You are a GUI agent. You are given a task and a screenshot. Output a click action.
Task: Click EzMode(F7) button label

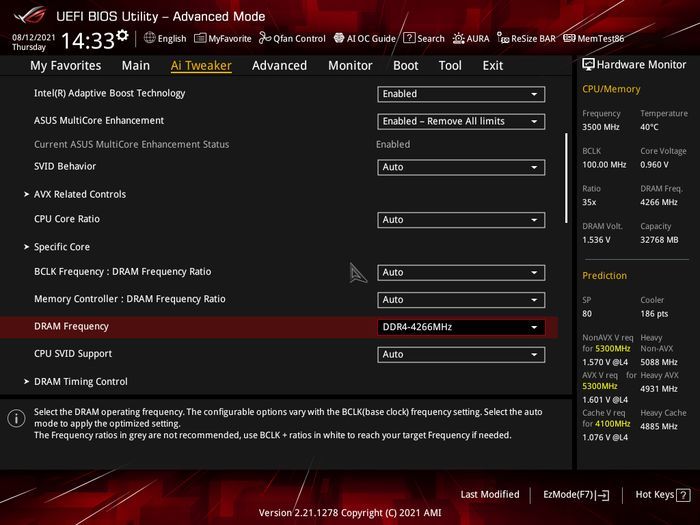pyautogui.click(x=568, y=495)
